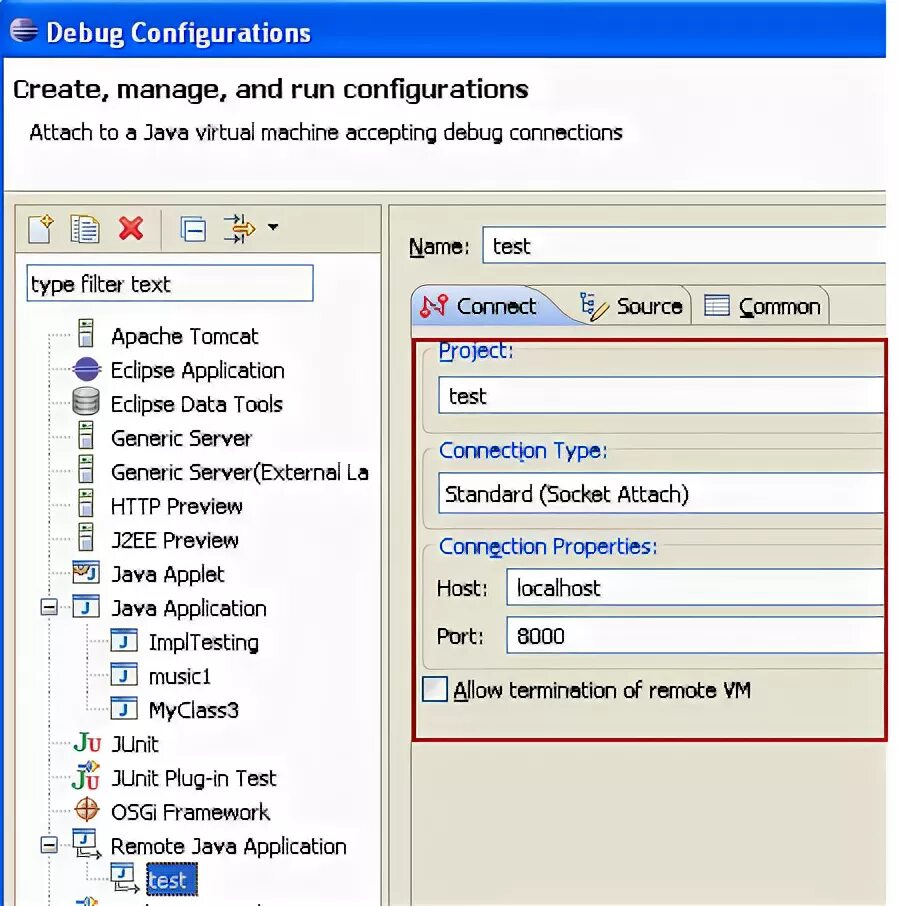898x906 pixels.
Task: Select the MyClass3 configuration
Action: [194, 710]
